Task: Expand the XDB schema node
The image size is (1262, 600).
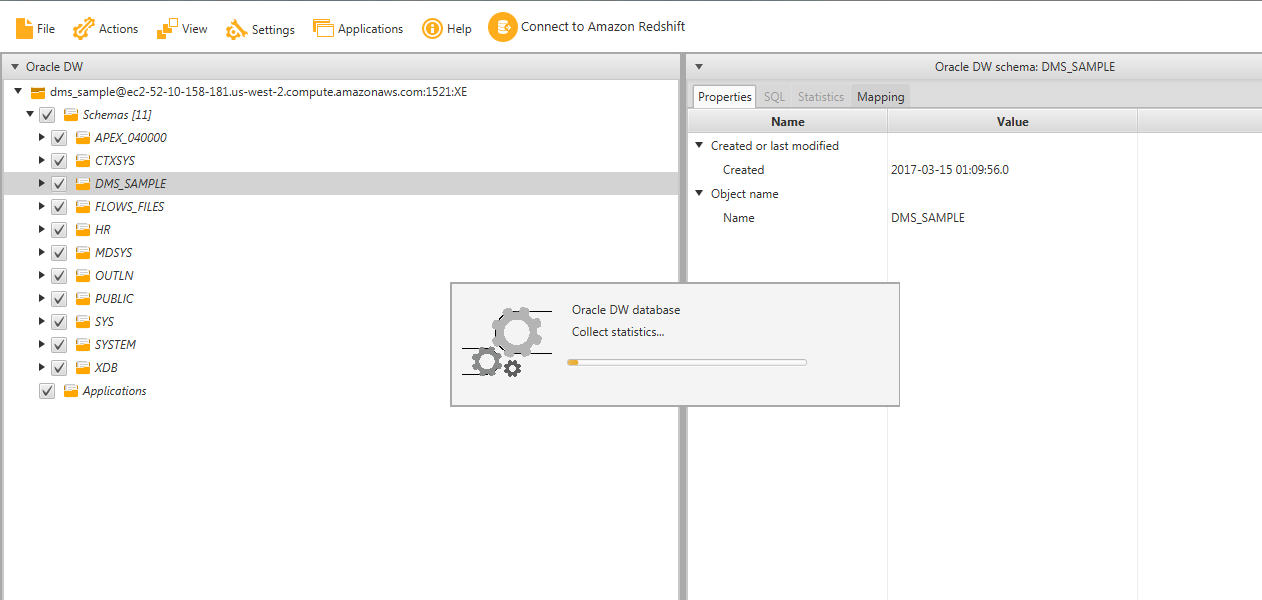Action: click(x=42, y=367)
